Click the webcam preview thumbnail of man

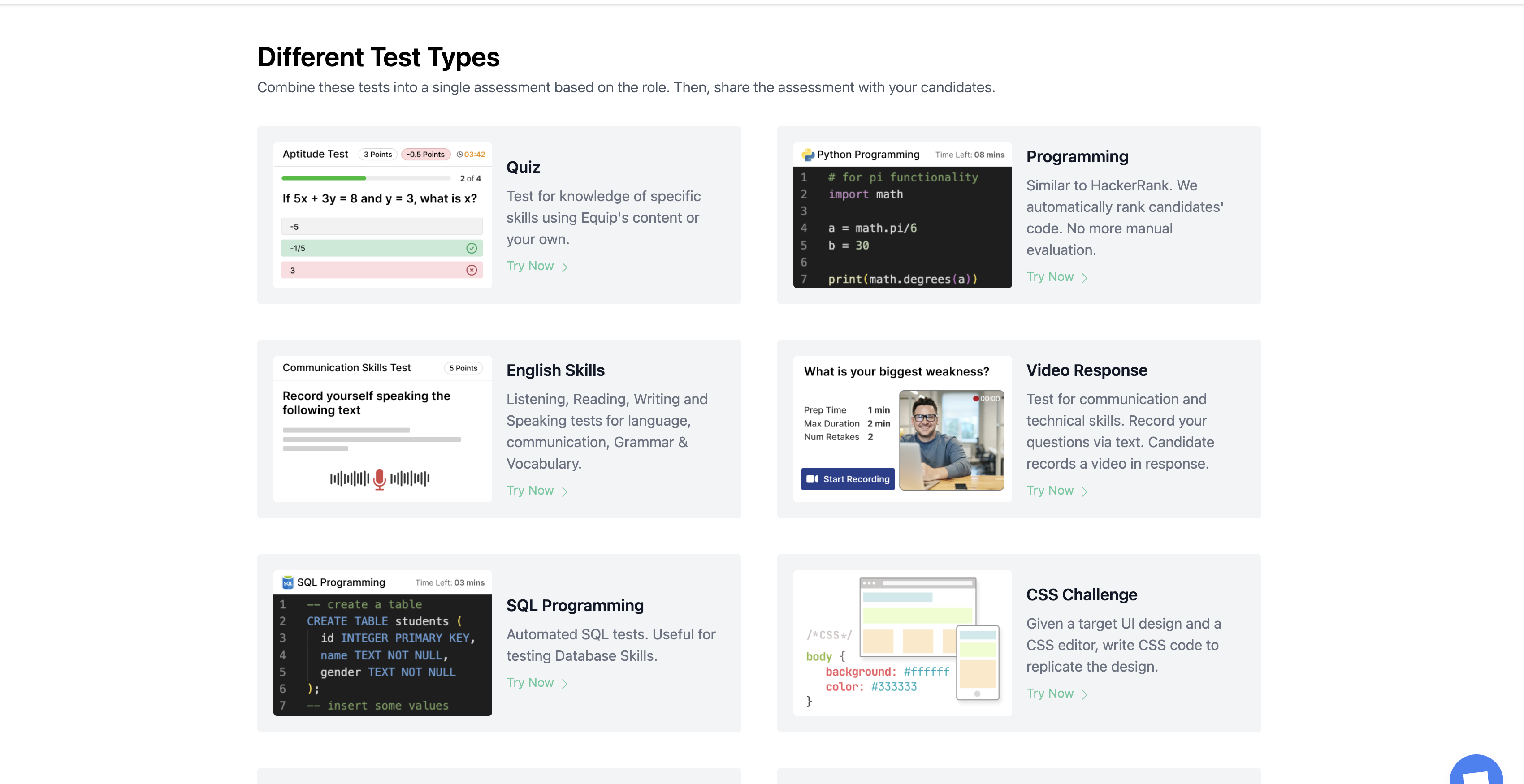[951, 440]
